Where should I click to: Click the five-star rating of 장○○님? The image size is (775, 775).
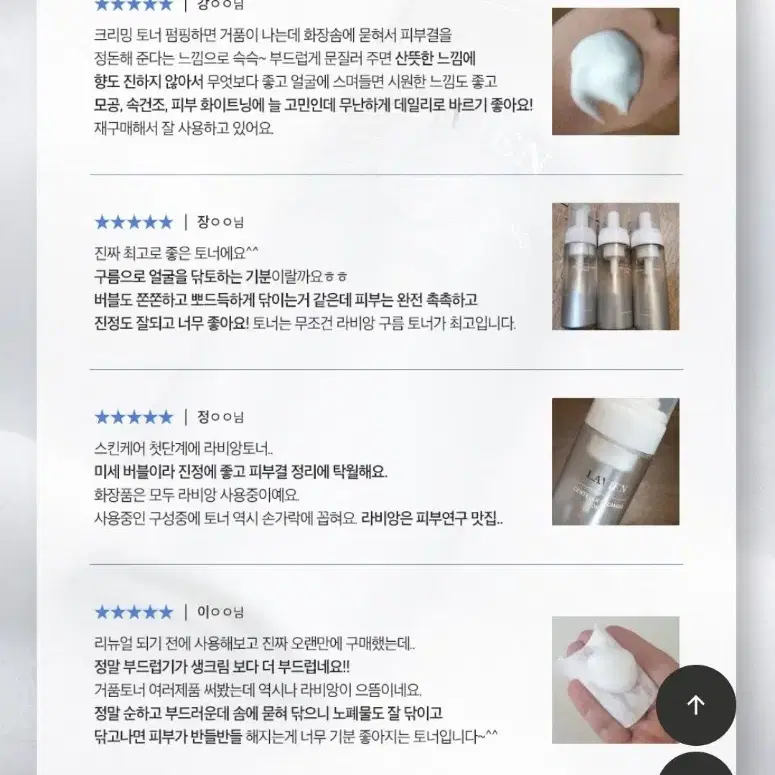point(133,222)
